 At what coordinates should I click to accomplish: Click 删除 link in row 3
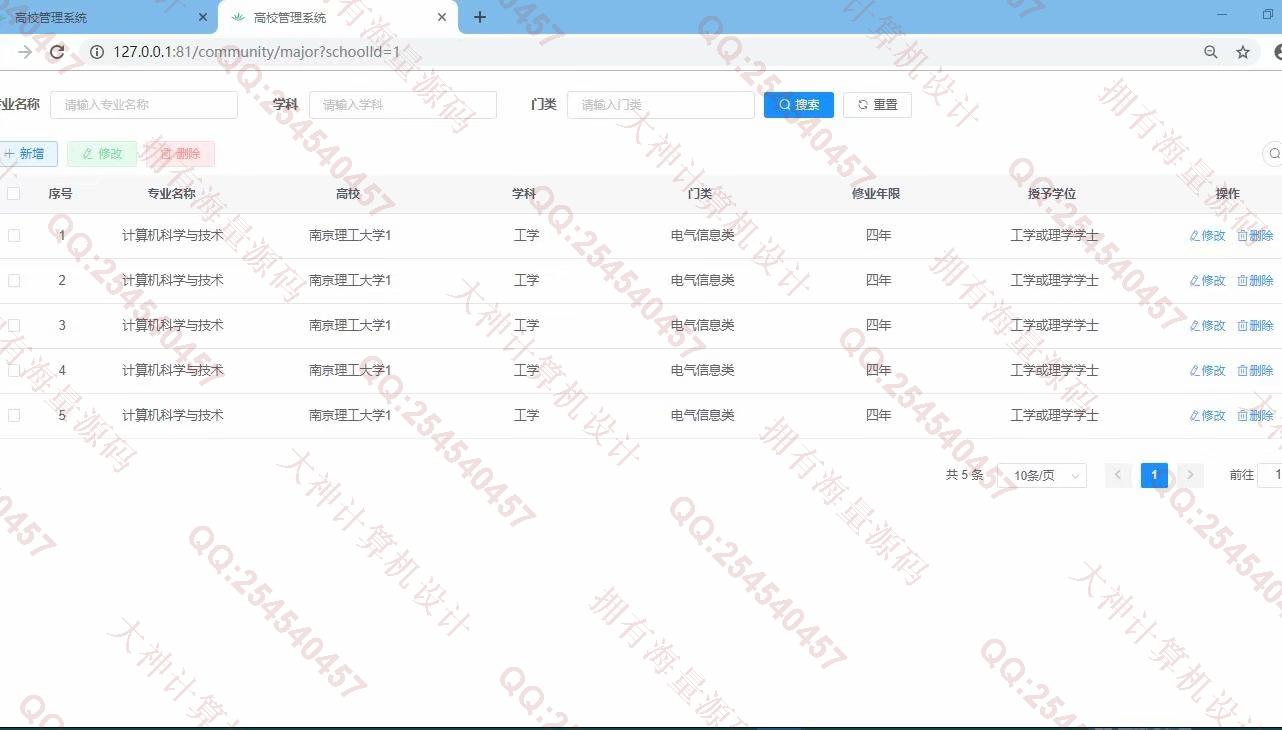pos(1255,326)
